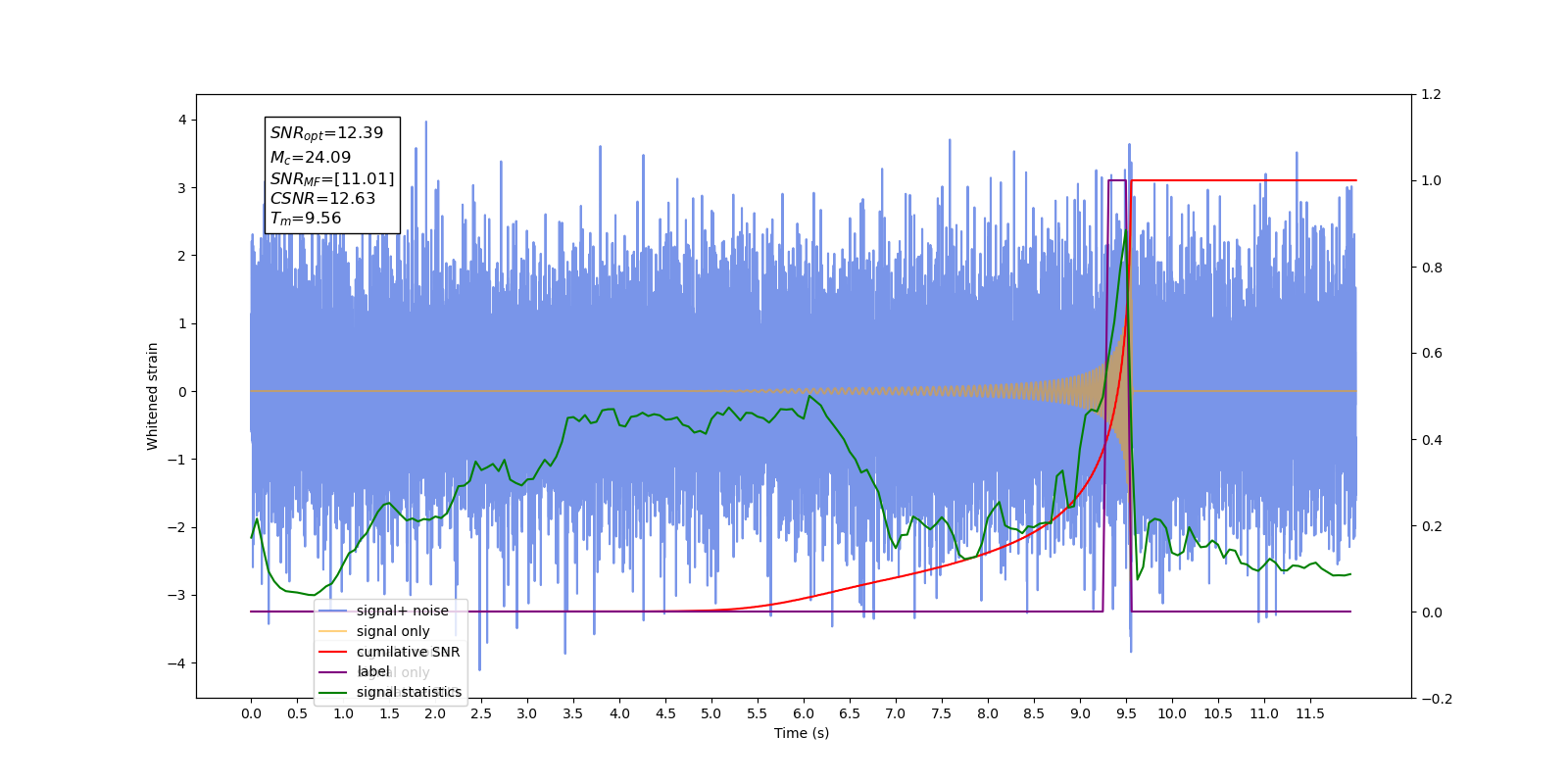Click the 'signal+ noise' legend label
1568x784 pixels.
pyautogui.click(x=402, y=611)
